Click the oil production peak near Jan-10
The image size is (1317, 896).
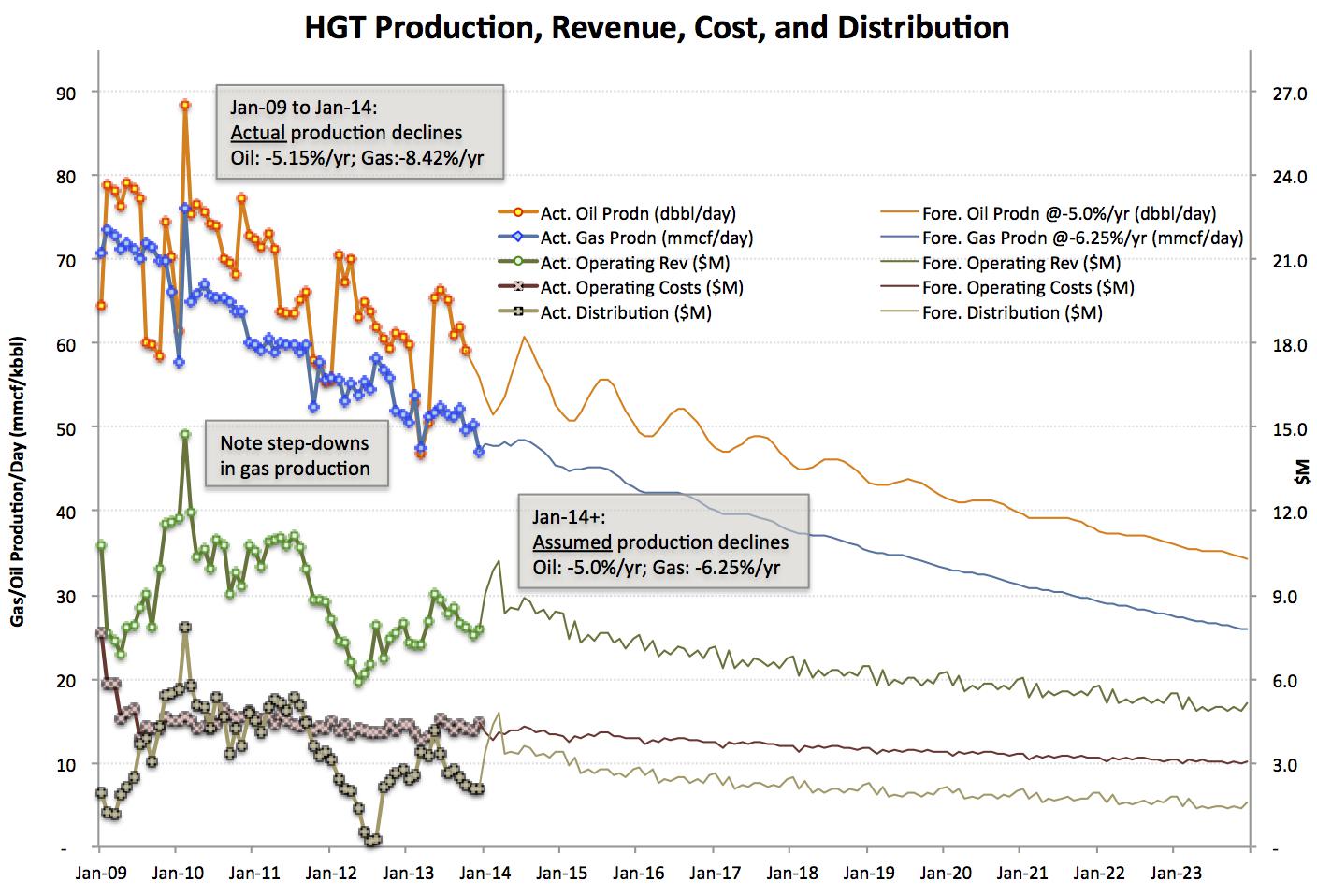click(183, 106)
